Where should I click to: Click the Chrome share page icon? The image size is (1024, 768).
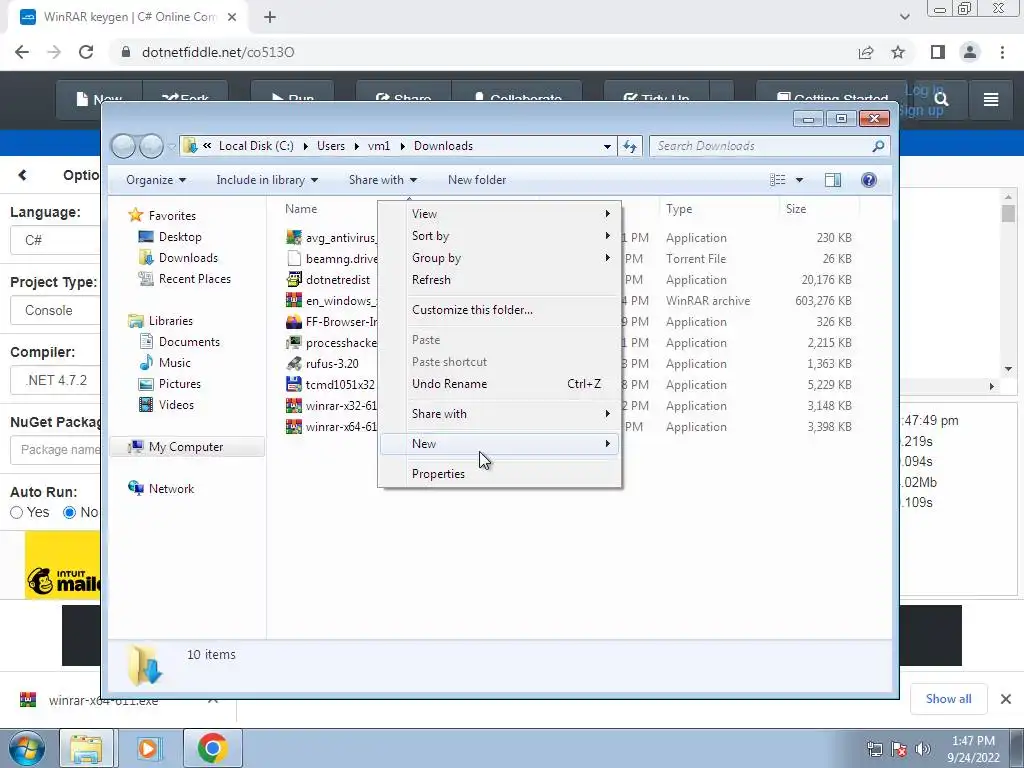point(866,52)
